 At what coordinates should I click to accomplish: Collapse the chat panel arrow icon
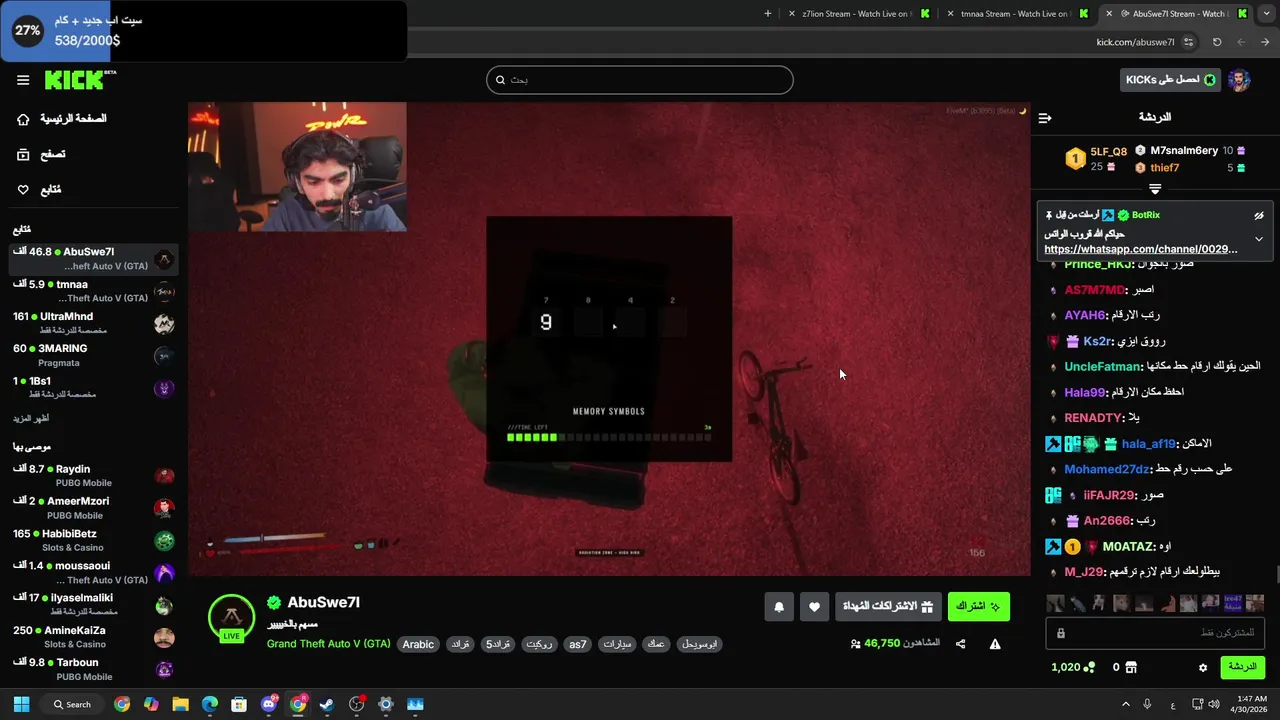(x=1045, y=118)
